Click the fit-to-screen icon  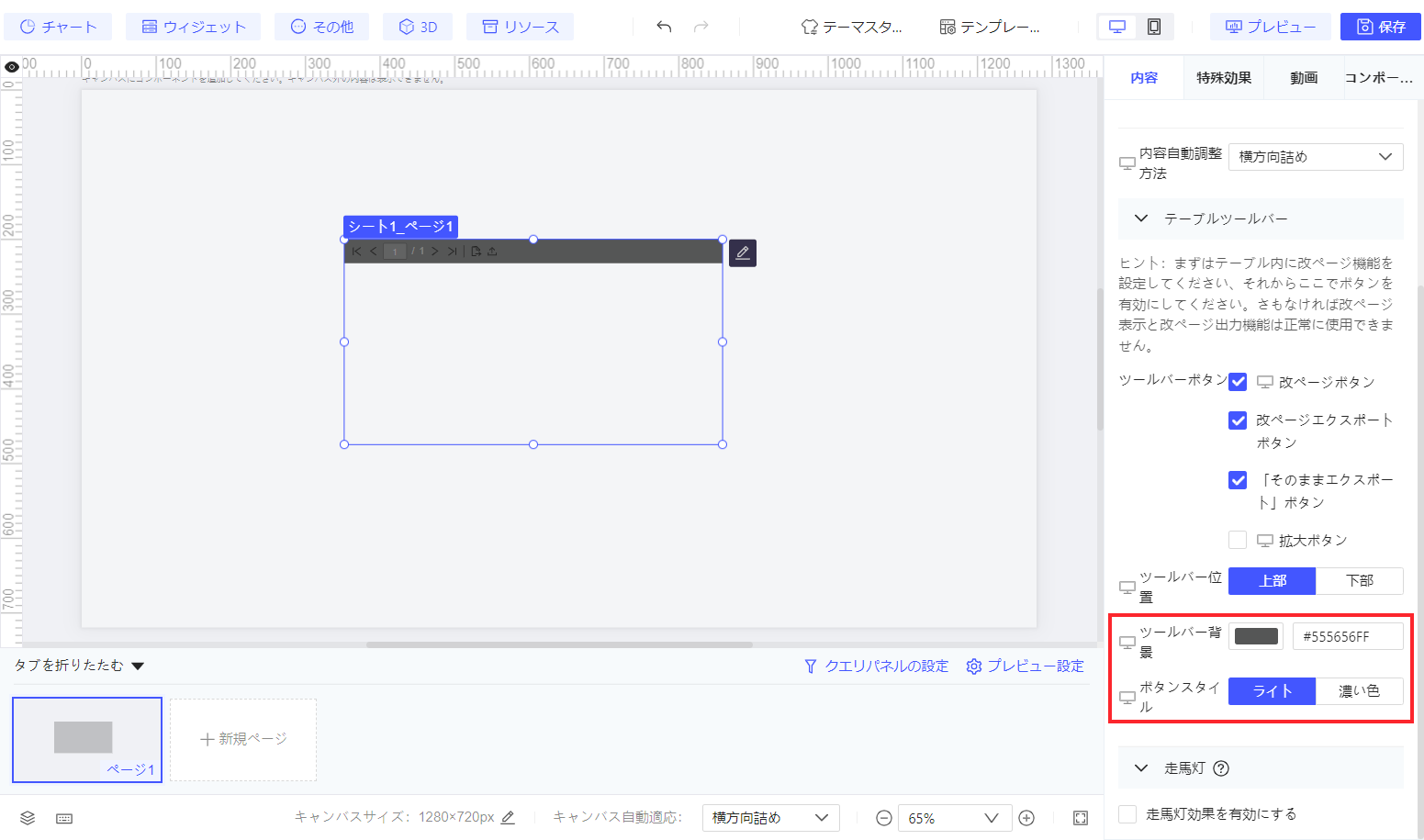pyautogui.click(x=1081, y=818)
